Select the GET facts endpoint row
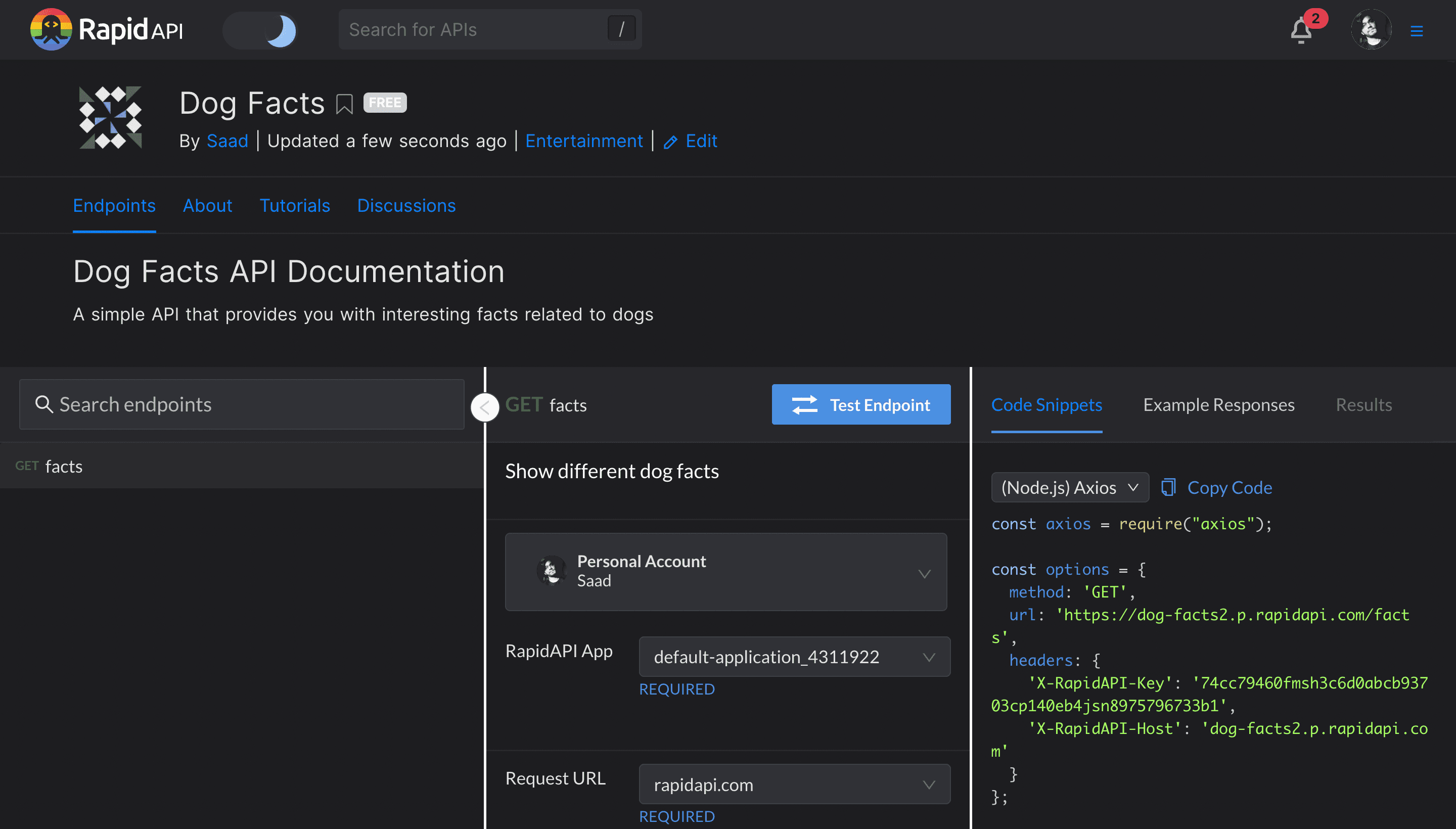 242,466
